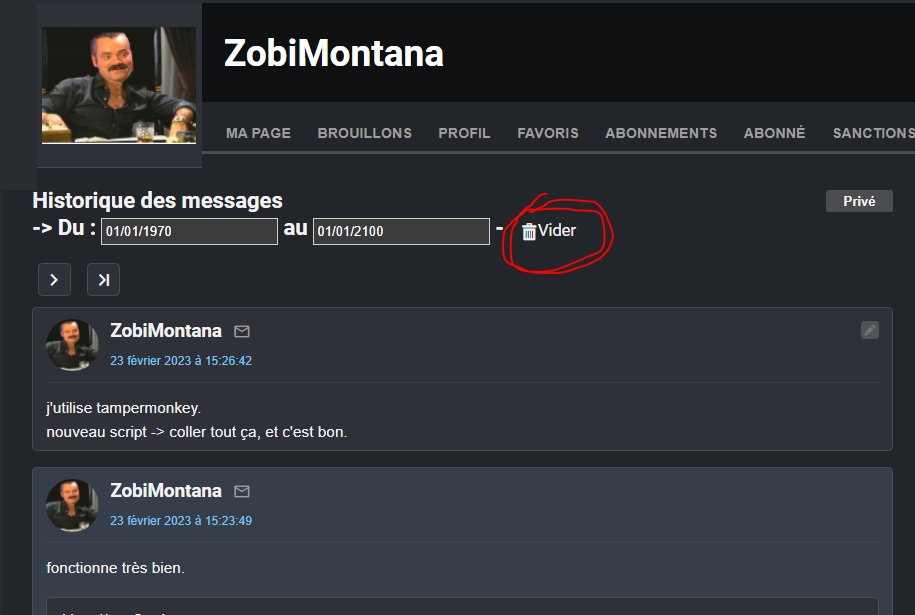Click small avatar of first message
Screen dimensions: 915x615
pyautogui.click(x=72, y=345)
